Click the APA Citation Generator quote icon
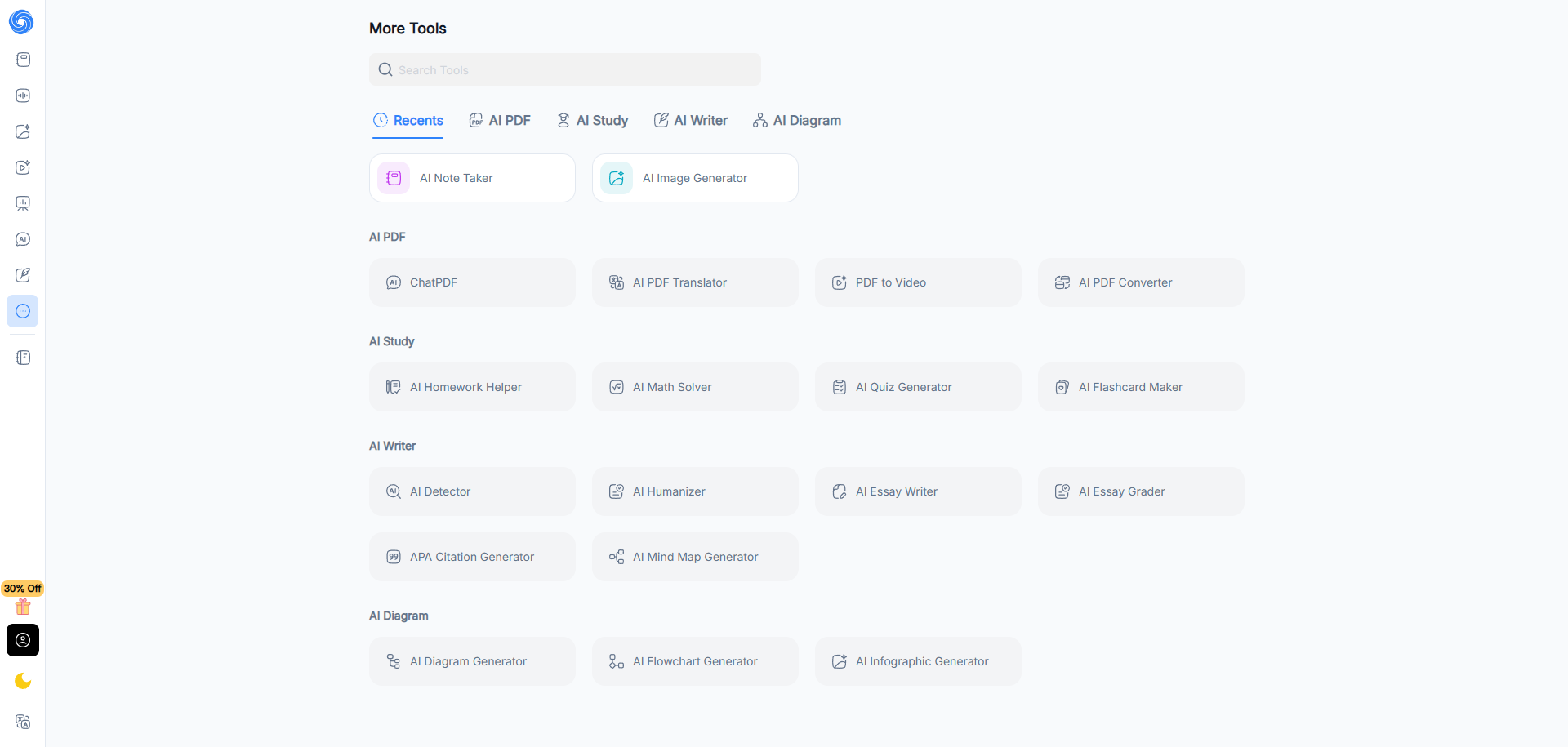 click(x=394, y=557)
